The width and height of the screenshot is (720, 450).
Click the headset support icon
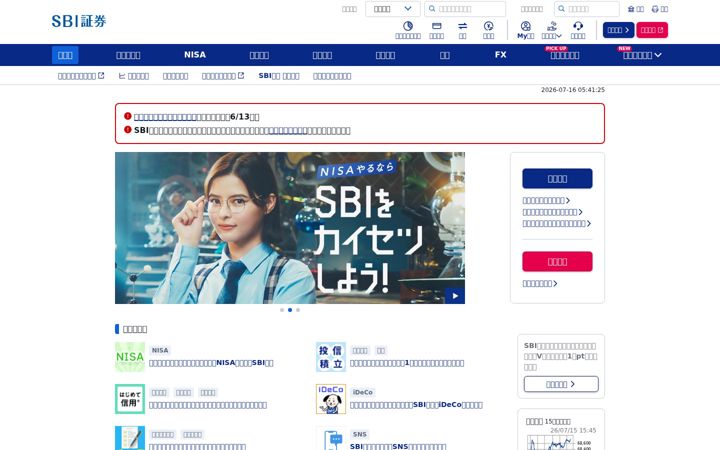pyautogui.click(x=578, y=26)
